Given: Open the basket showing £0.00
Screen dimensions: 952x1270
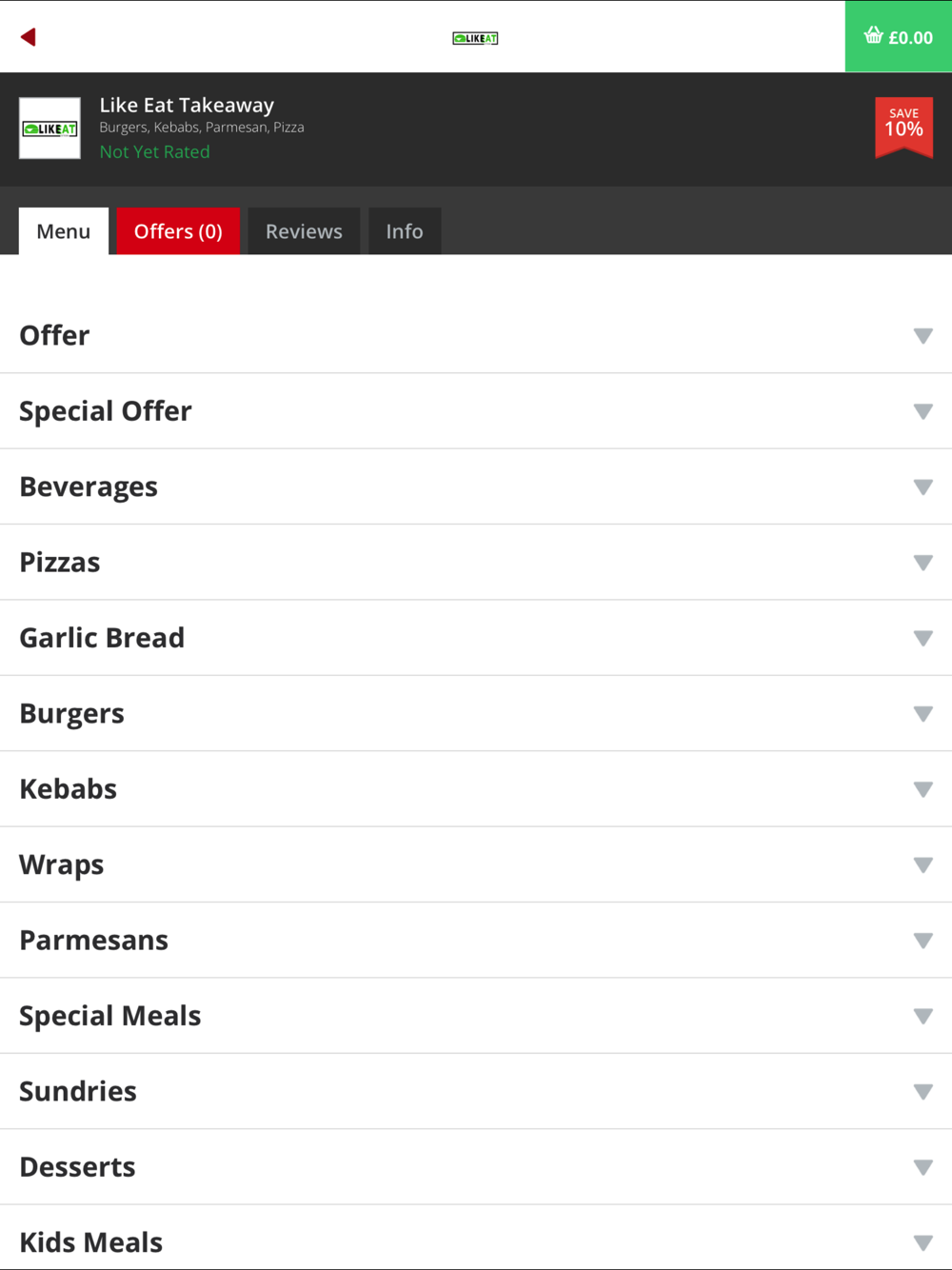Looking at the screenshot, I should 899,36.
